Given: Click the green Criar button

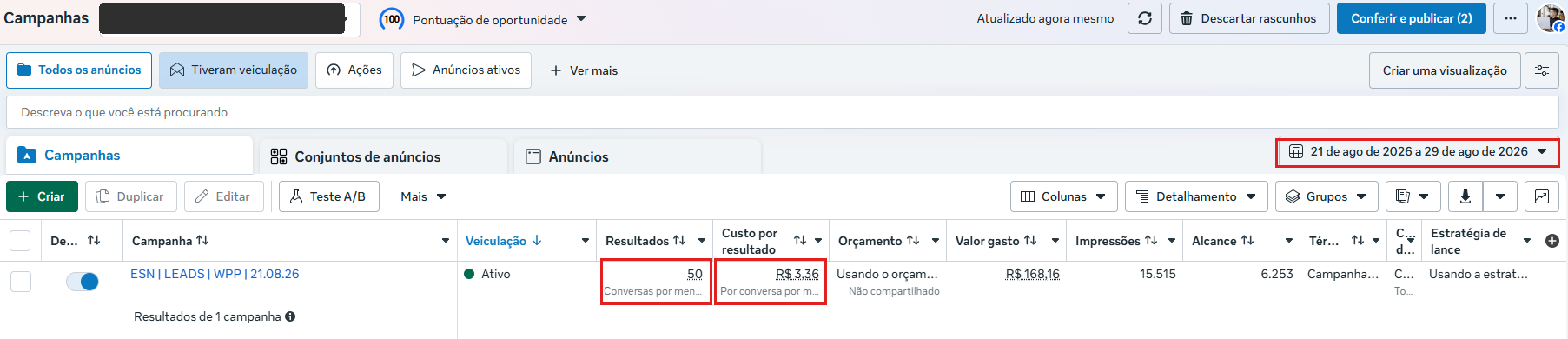Looking at the screenshot, I should click(42, 196).
